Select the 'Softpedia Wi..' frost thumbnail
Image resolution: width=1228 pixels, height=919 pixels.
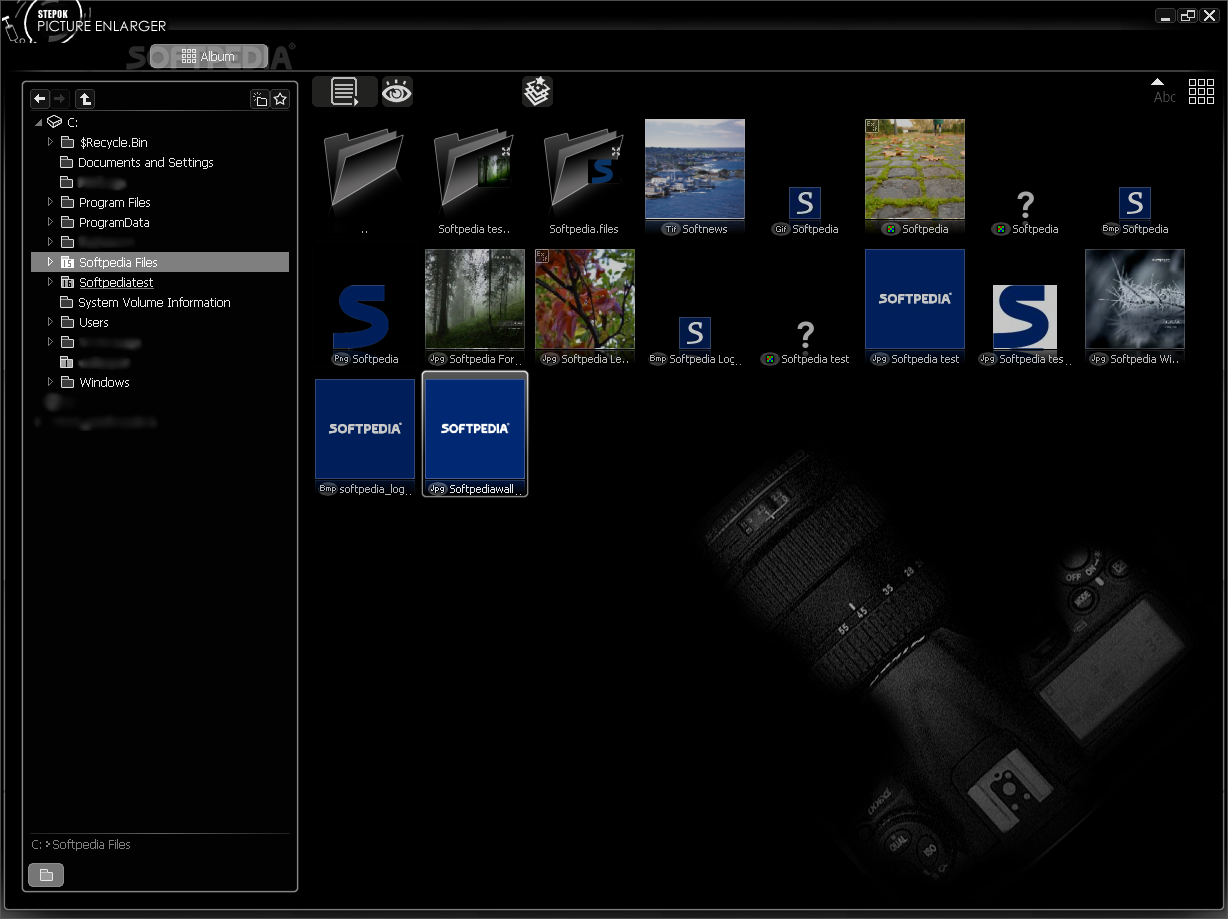(1135, 299)
